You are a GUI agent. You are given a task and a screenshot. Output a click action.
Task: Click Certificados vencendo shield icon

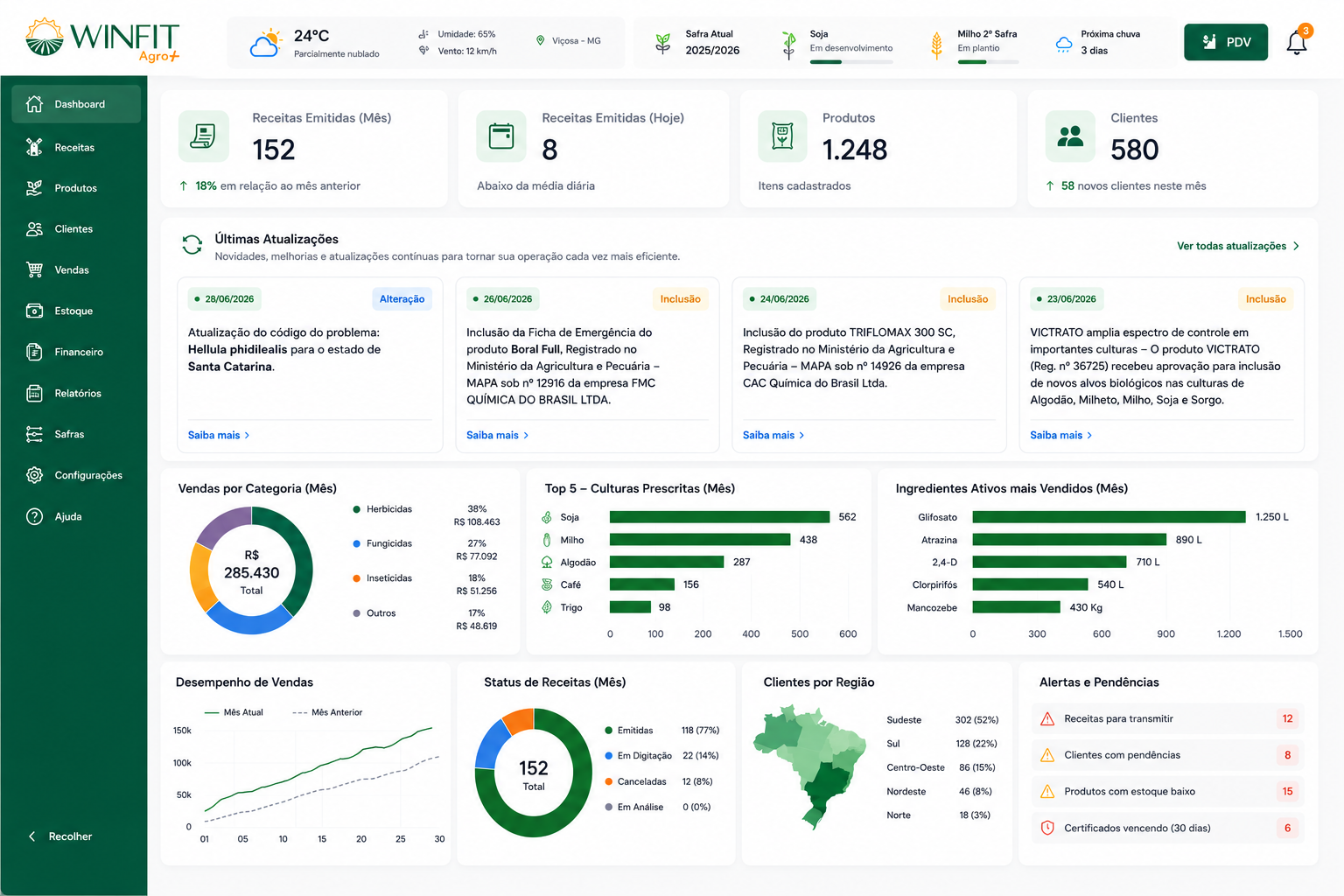[x=1047, y=828]
